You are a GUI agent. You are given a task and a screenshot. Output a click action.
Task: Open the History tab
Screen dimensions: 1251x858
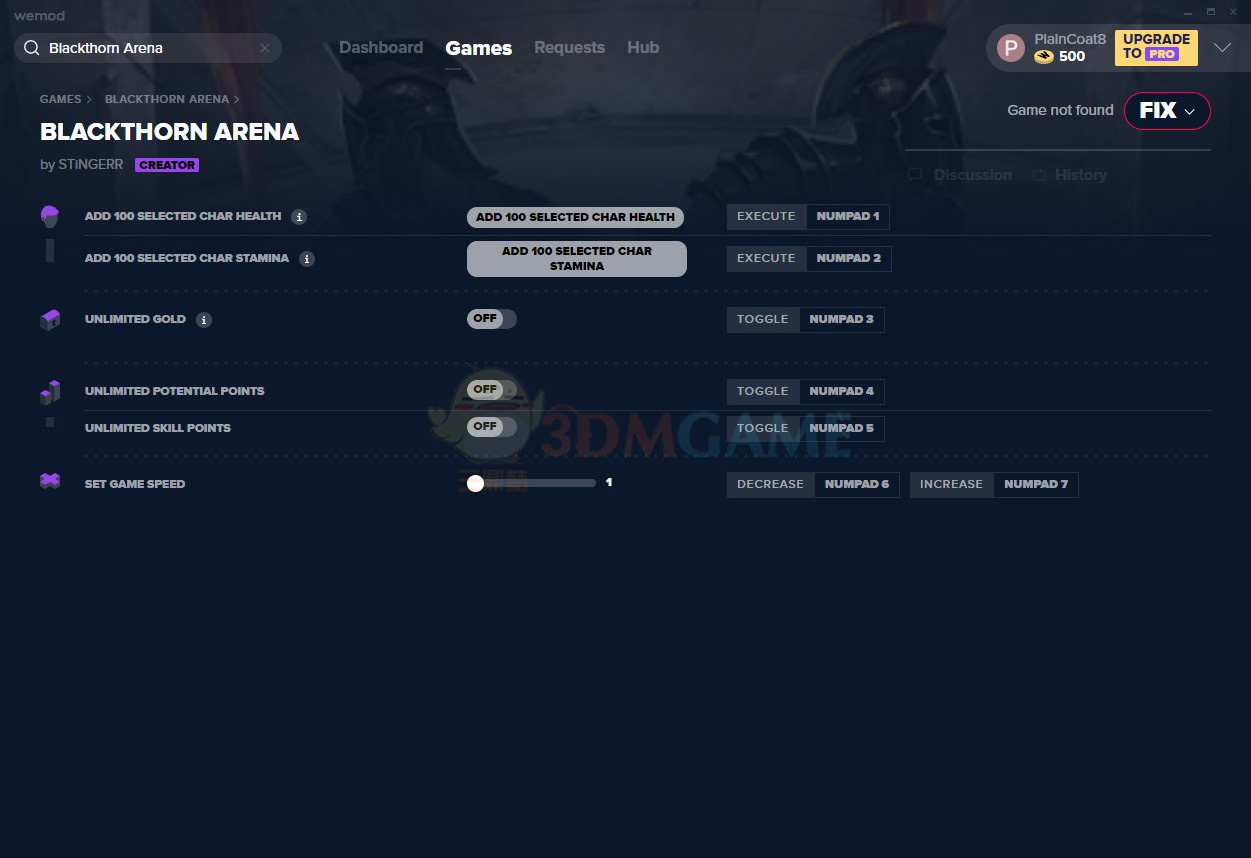coord(1070,175)
